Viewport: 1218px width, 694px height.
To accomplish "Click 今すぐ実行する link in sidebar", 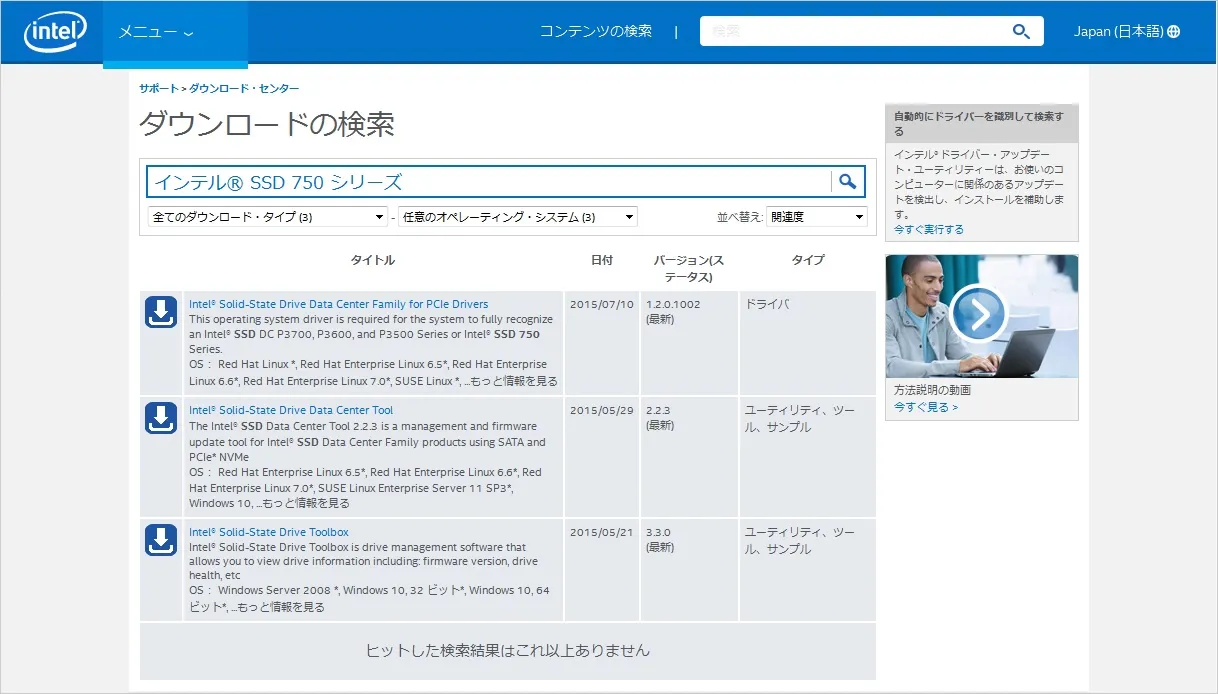I will click(x=929, y=230).
